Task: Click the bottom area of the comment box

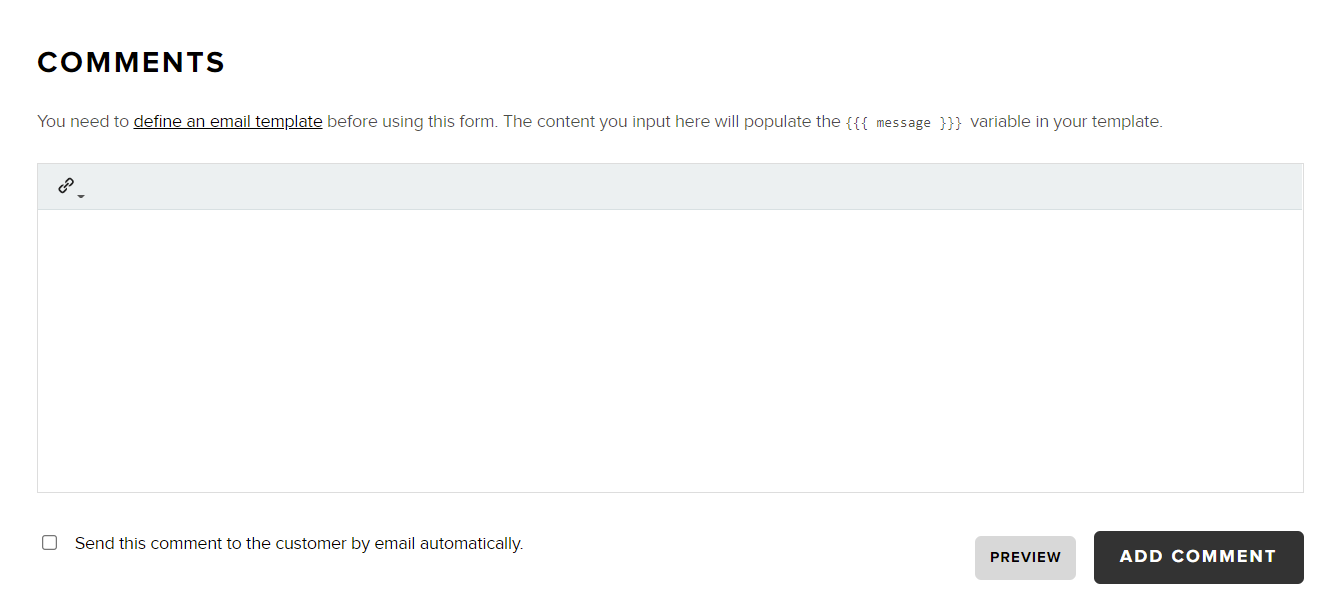Action: click(670, 470)
